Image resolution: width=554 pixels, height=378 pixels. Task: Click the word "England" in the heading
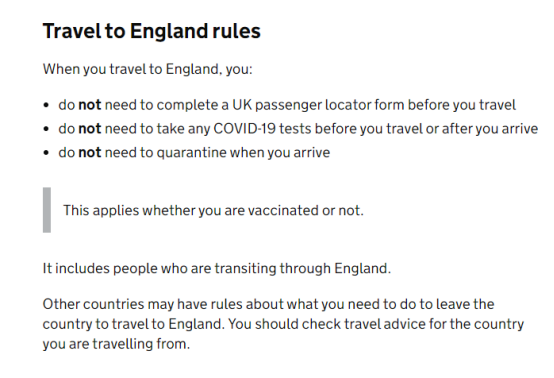[169, 31]
